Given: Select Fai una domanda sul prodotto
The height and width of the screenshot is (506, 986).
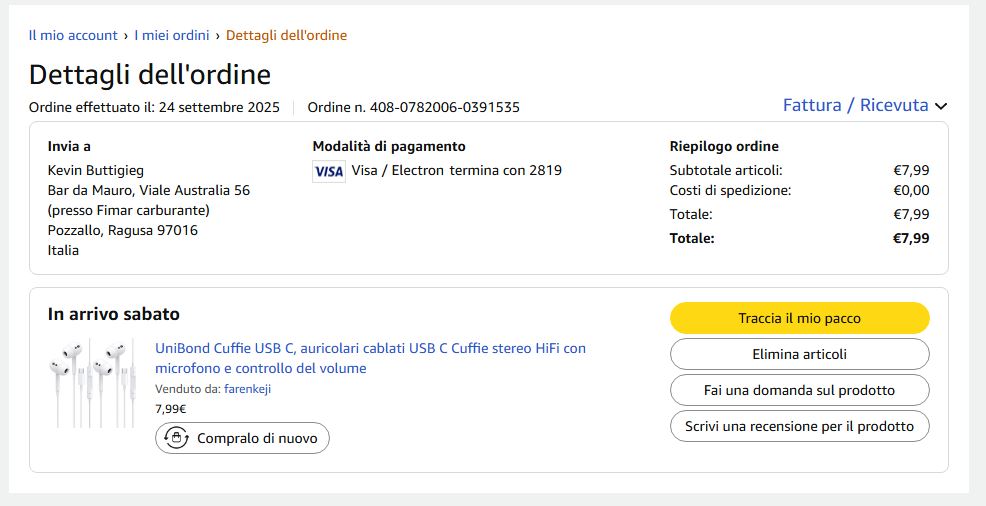Looking at the screenshot, I should (799, 390).
